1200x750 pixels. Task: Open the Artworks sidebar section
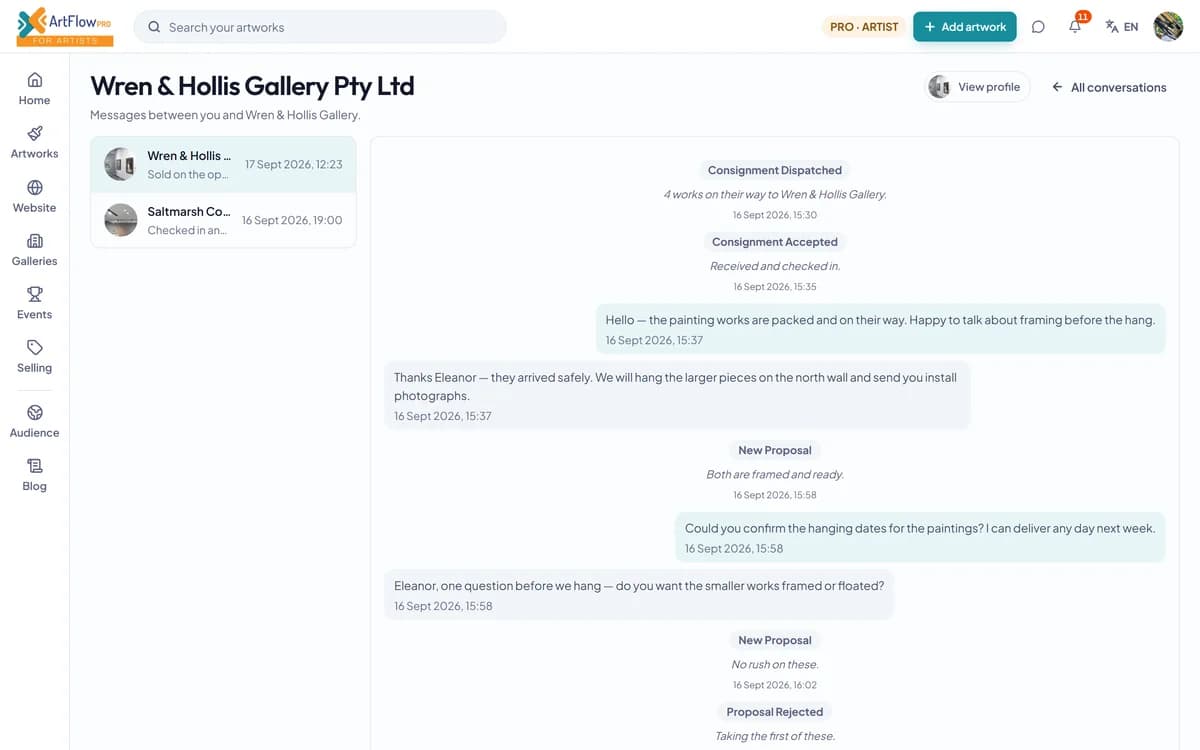coord(34,142)
